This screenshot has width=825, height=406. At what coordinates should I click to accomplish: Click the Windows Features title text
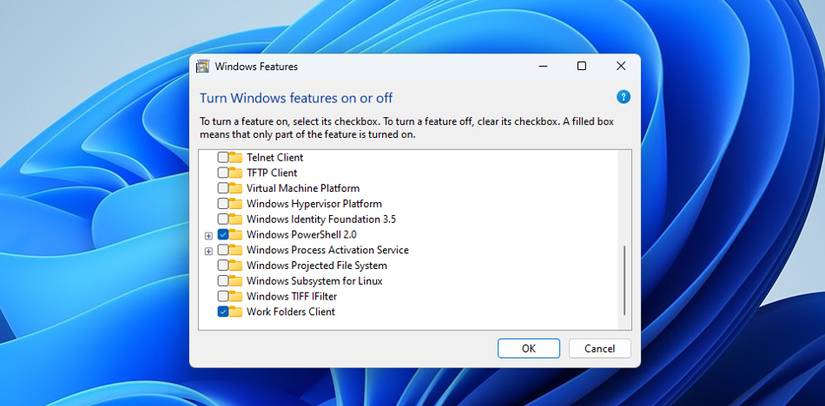coord(256,66)
